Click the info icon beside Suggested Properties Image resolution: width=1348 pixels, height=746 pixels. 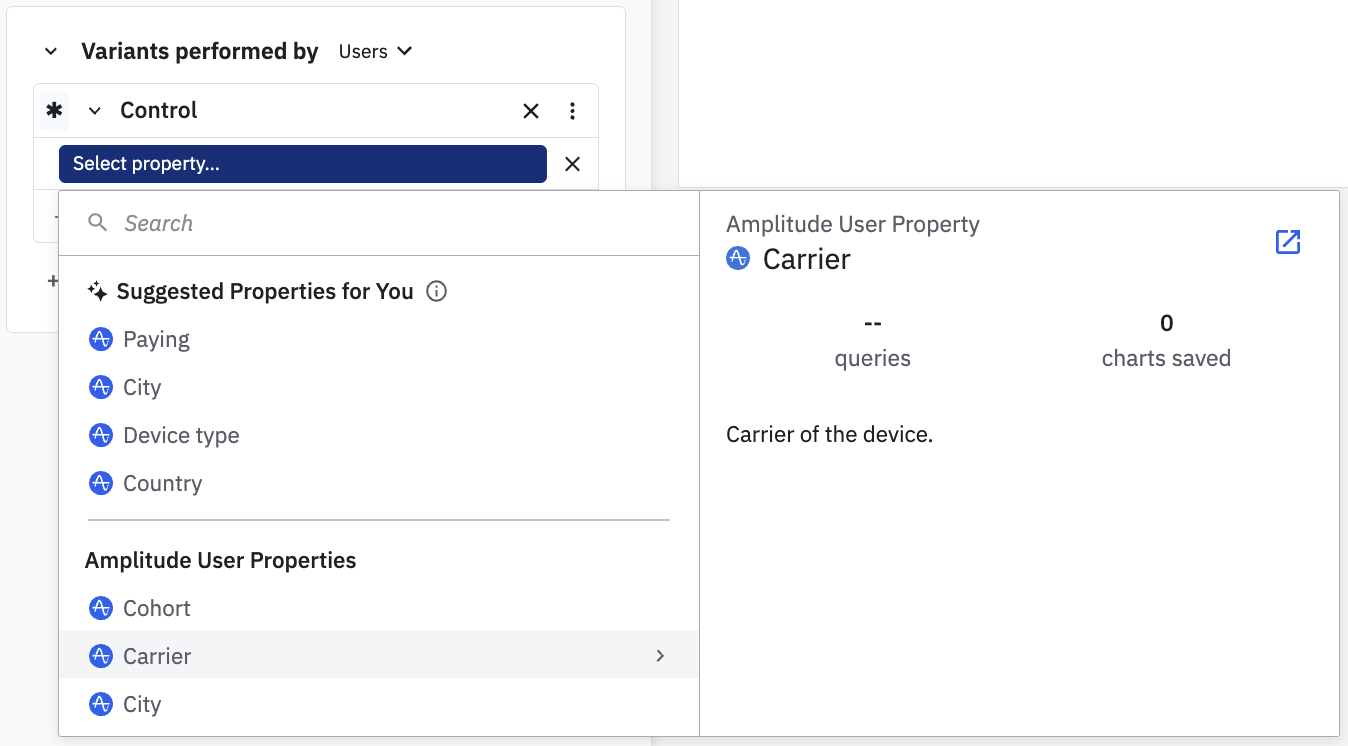click(x=436, y=291)
